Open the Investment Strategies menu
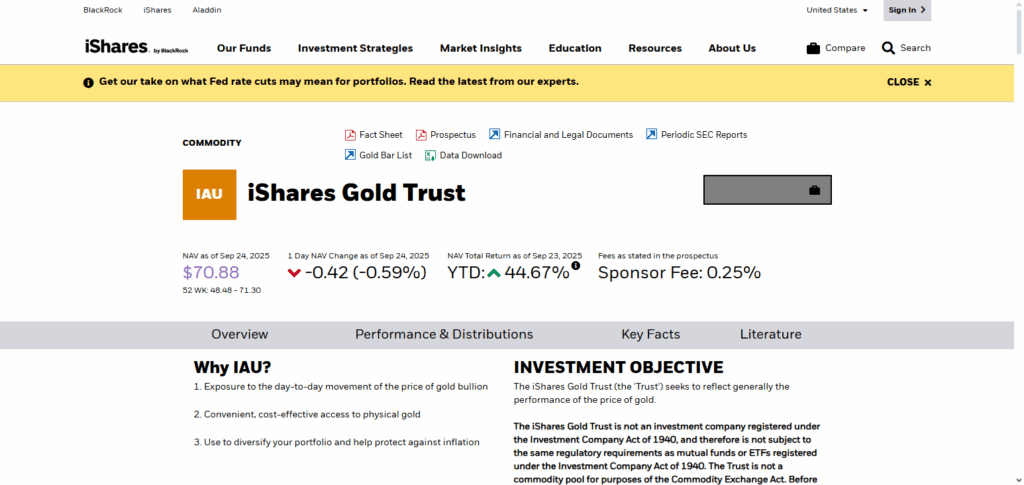Image resolution: width=1024 pixels, height=485 pixels. tap(355, 48)
